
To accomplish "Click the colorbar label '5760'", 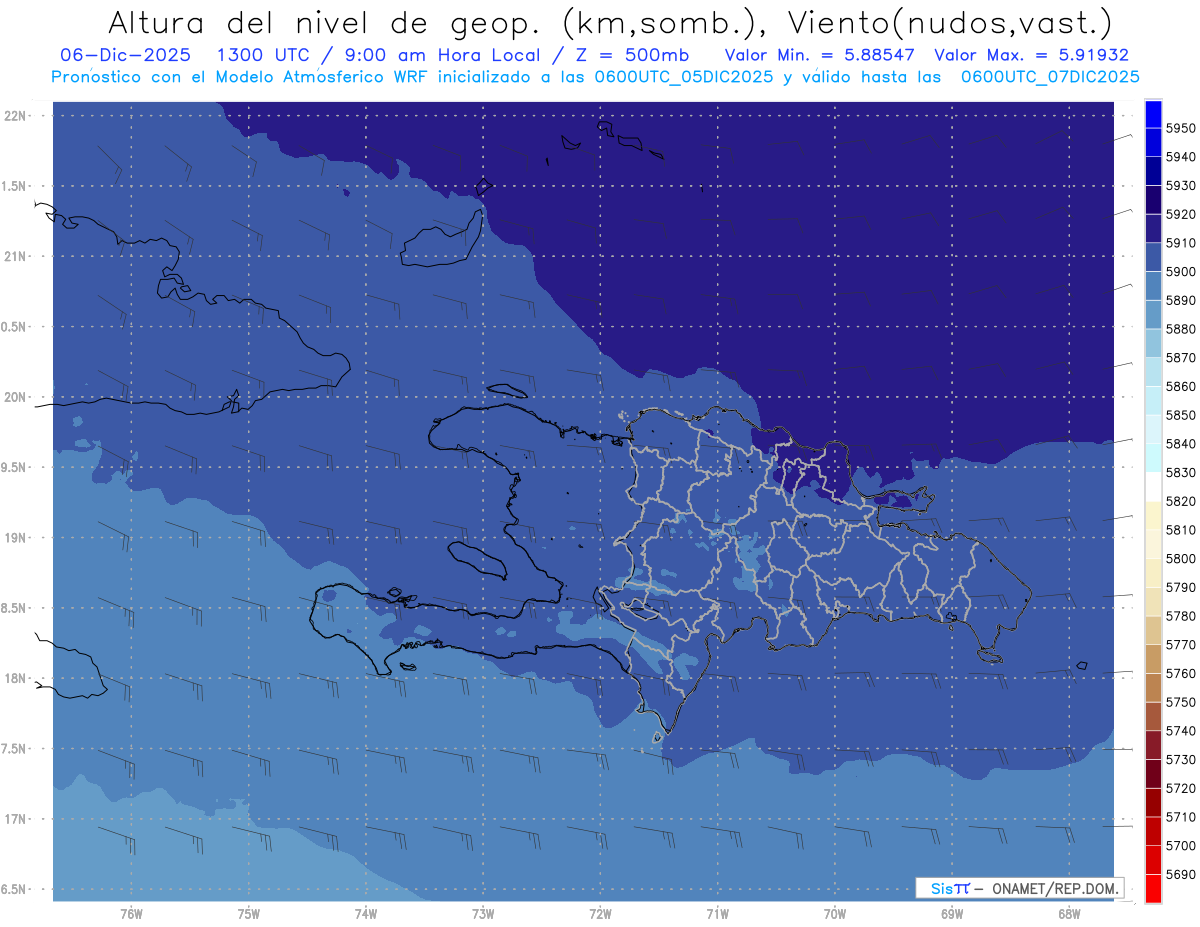I will [x=1180, y=673].
